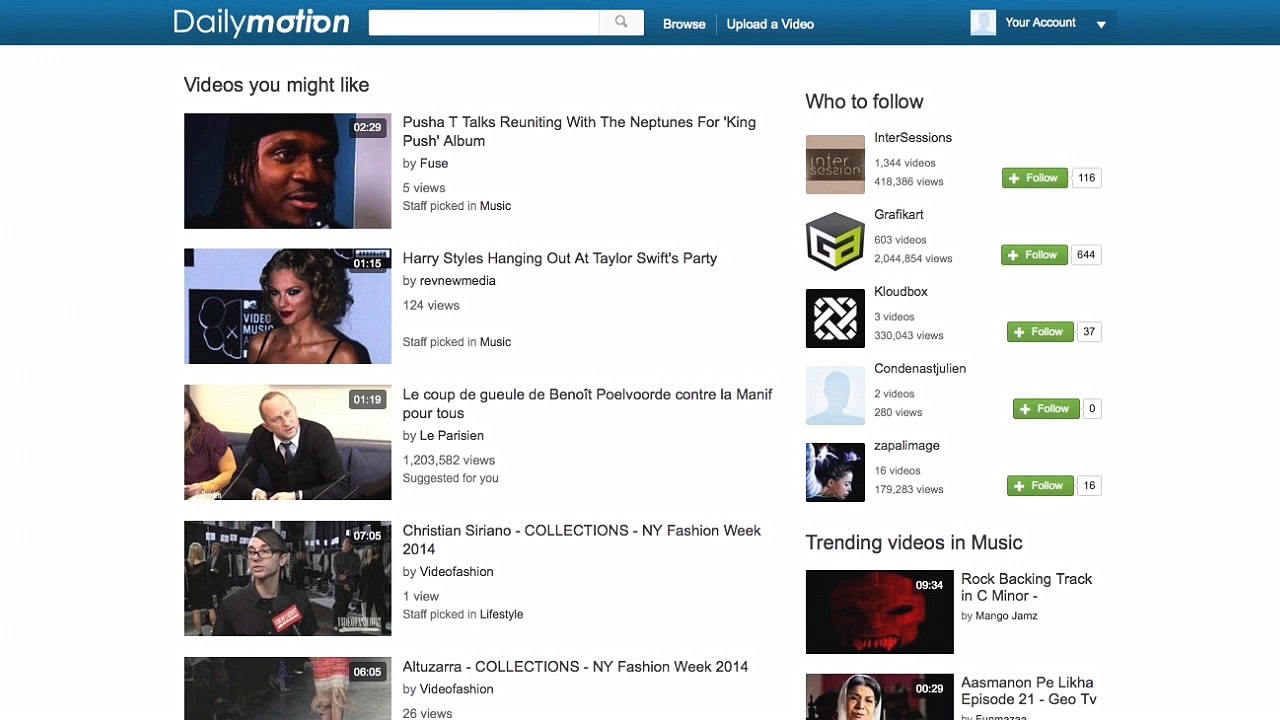Screen dimensions: 1280x720
Task: Follow Condenastjulien
Action: [1046, 409]
